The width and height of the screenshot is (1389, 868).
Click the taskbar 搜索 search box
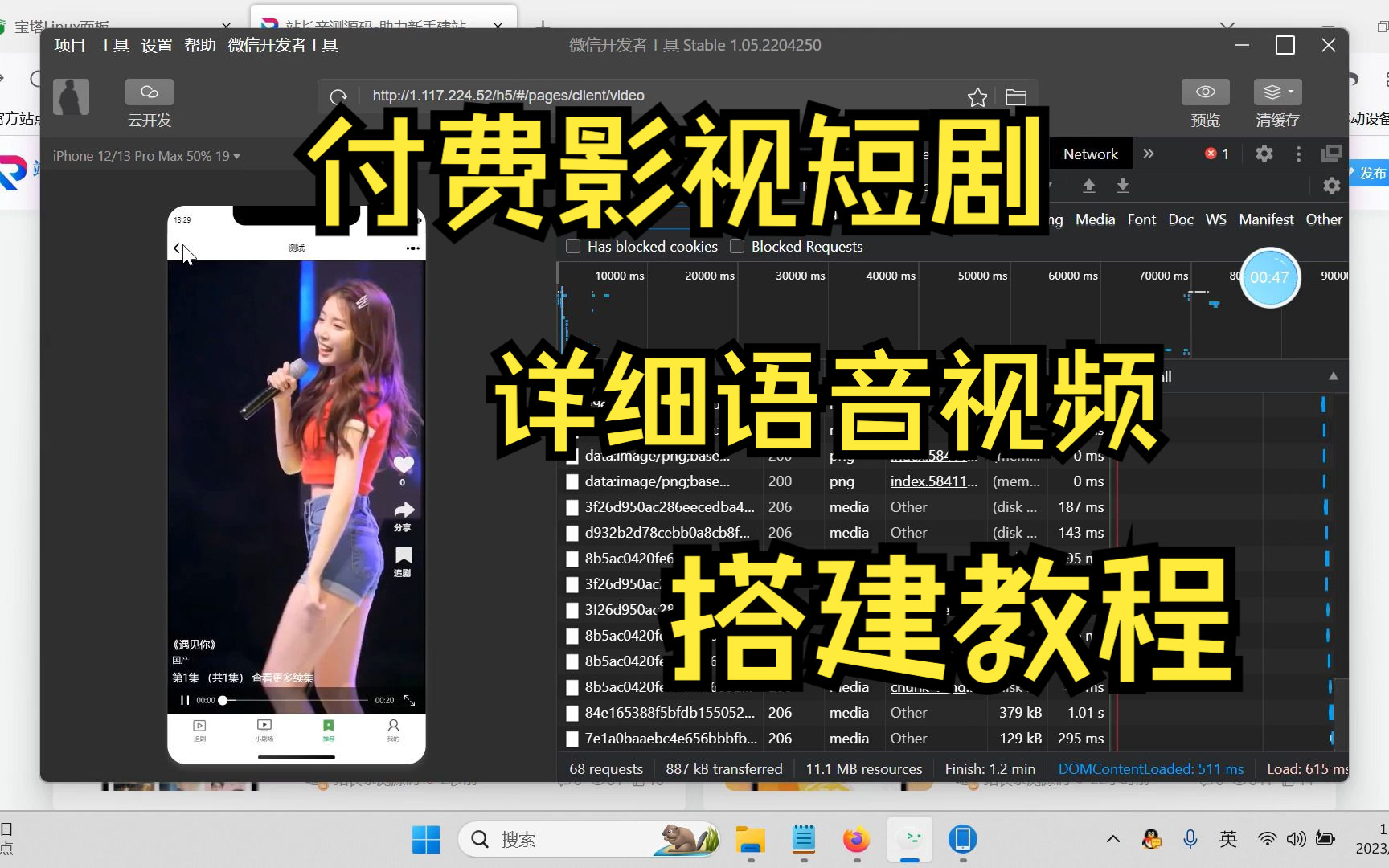(x=589, y=840)
